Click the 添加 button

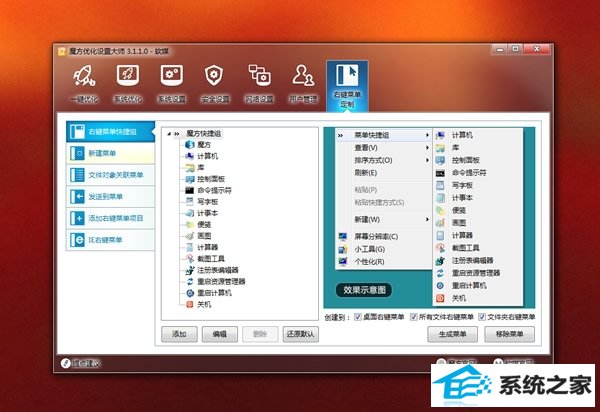[179, 334]
